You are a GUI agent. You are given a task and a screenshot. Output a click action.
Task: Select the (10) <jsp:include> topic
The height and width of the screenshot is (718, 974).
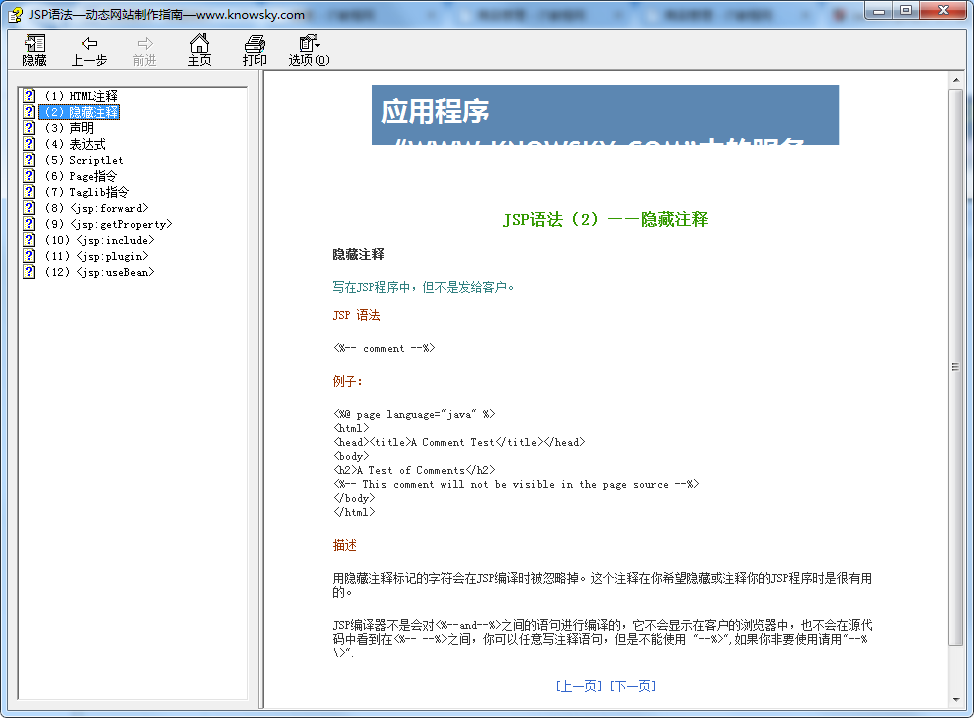pyautogui.click(x=99, y=240)
